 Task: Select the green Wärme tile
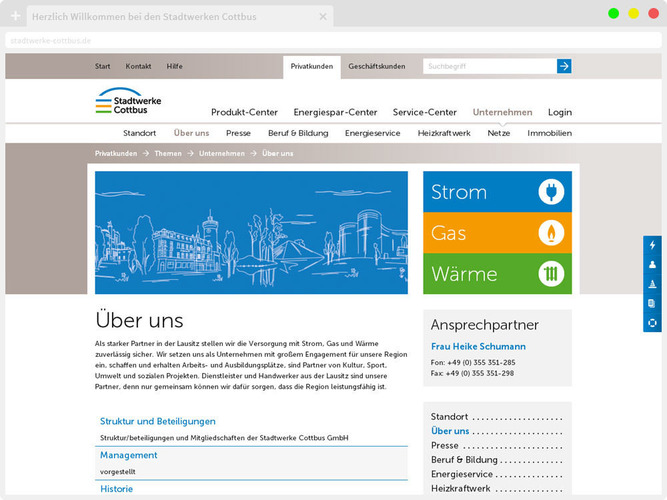click(x=497, y=274)
